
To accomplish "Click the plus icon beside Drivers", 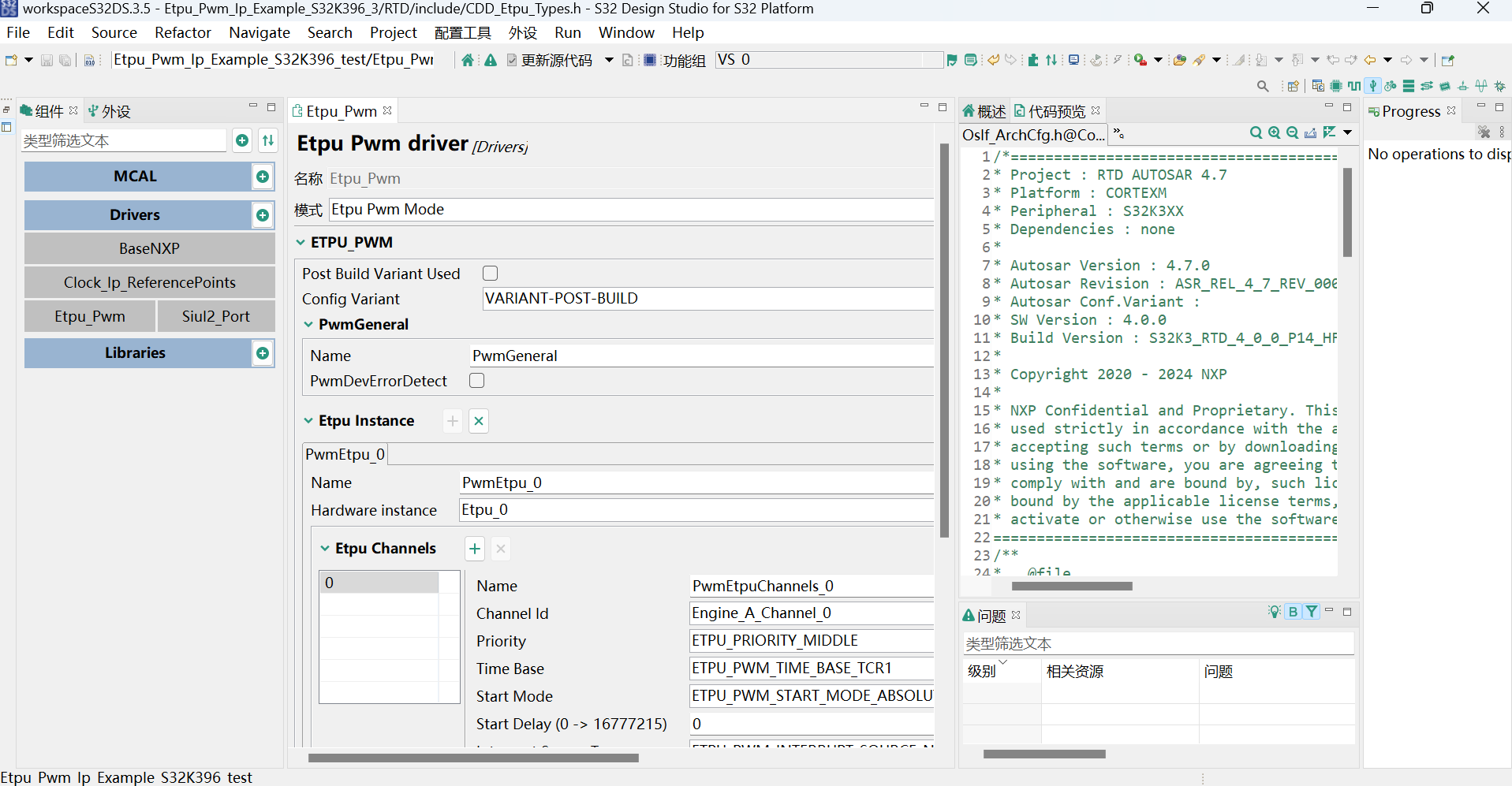I will (x=263, y=215).
